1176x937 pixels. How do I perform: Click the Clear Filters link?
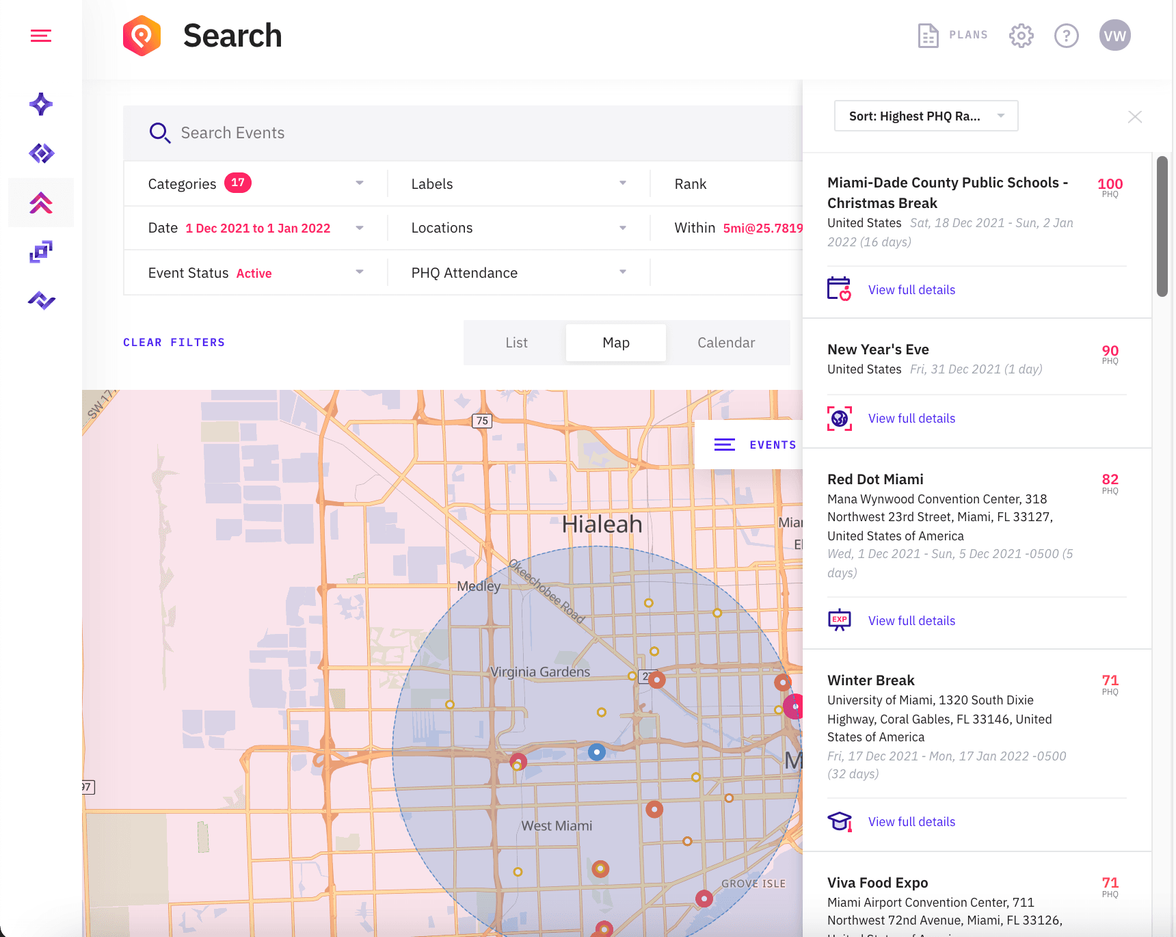174,342
